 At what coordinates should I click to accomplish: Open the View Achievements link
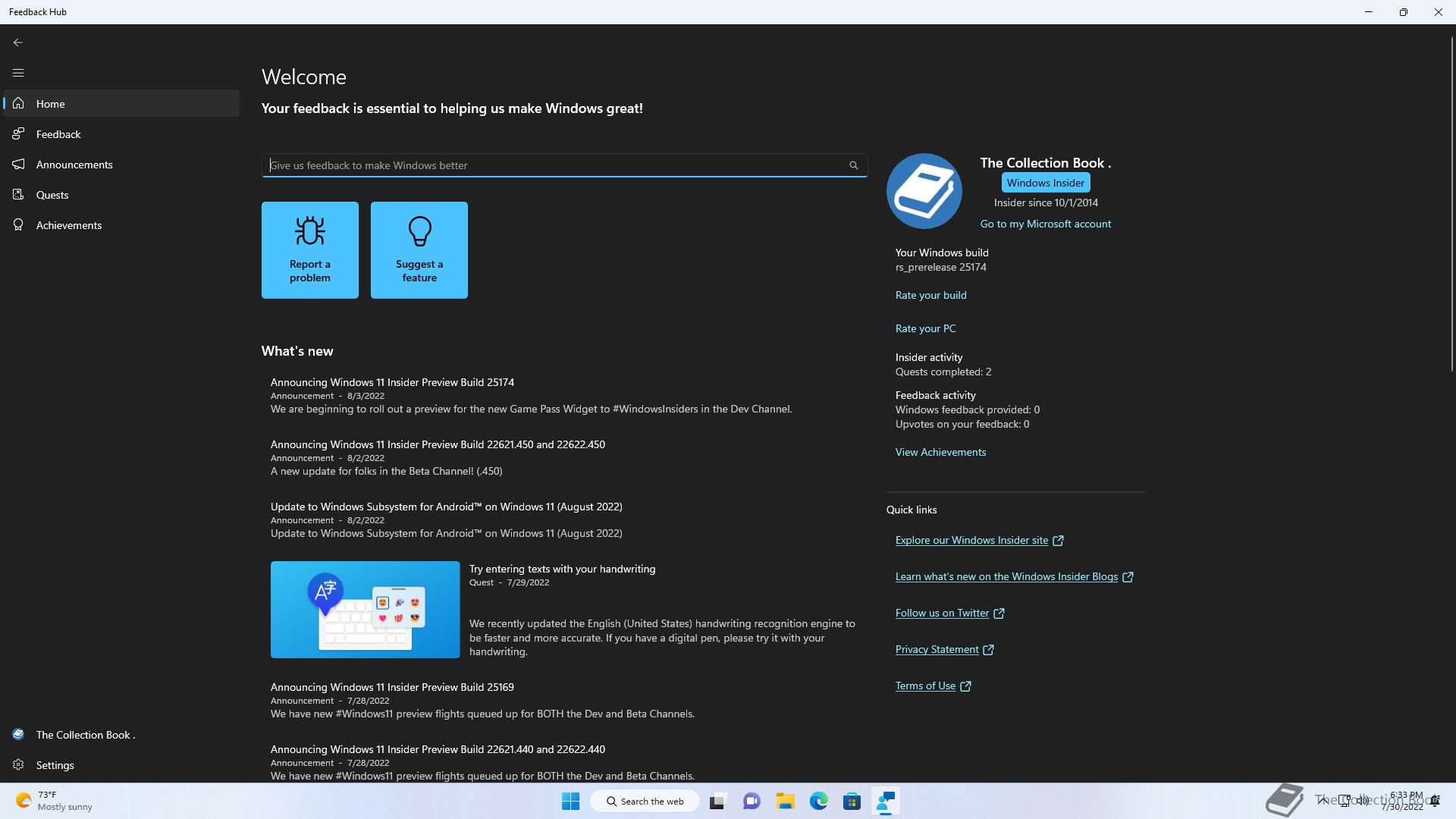[x=941, y=452]
